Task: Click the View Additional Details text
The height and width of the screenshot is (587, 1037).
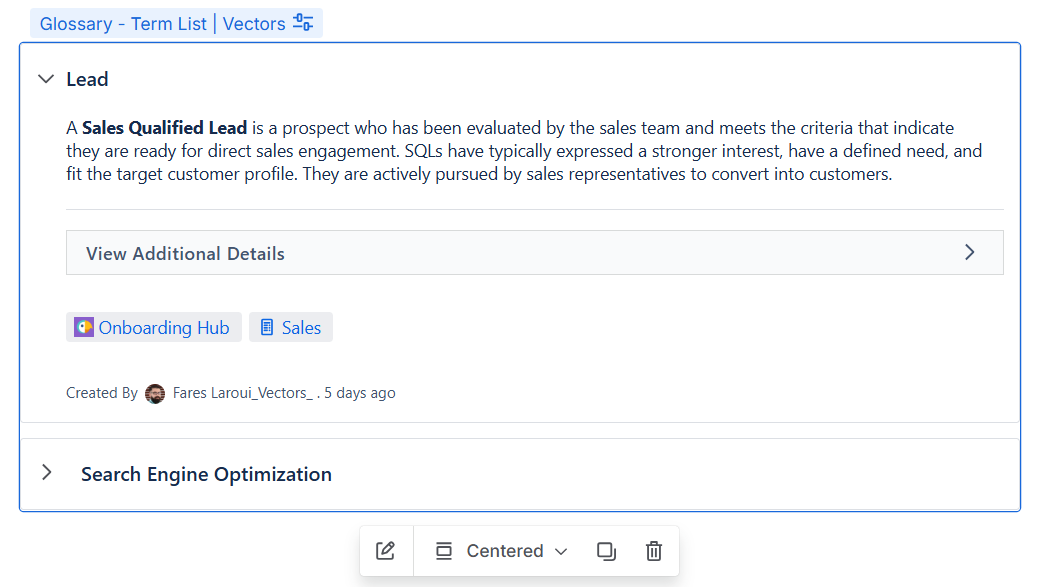Action: 185,254
